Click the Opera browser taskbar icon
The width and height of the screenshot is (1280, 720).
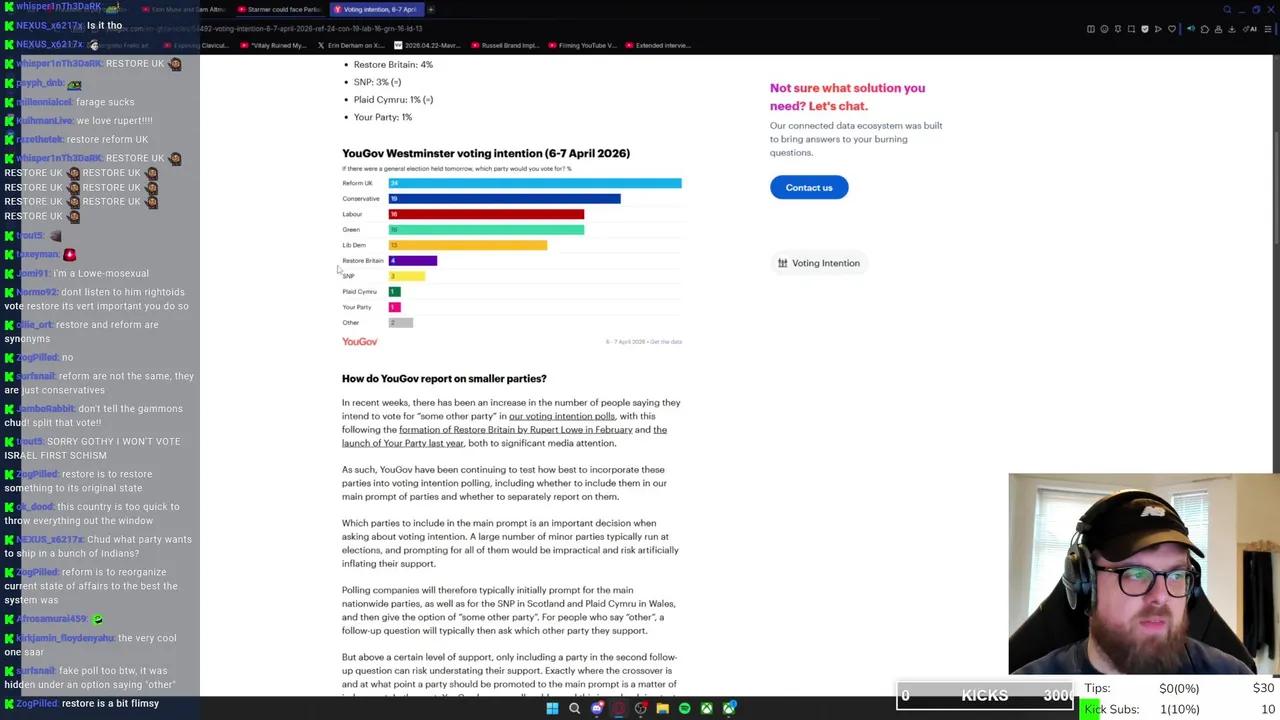click(x=619, y=708)
